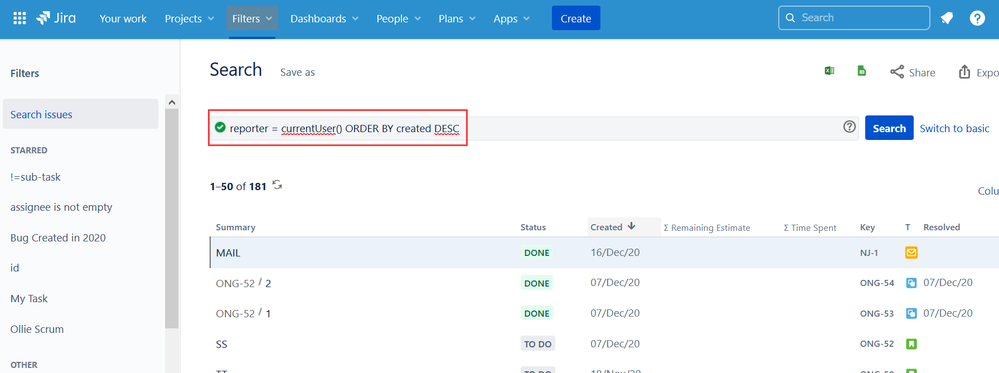The width and height of the screenshot is (999, 373).
Task: Go to Your work
Action: (124, 19)
